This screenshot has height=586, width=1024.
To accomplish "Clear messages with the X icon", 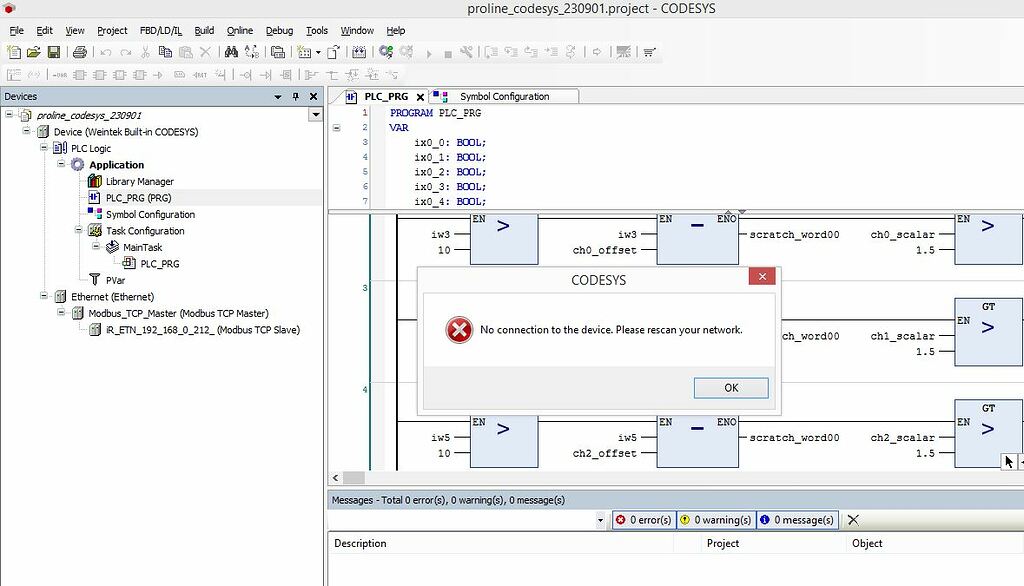I will [x=853, y=520].
